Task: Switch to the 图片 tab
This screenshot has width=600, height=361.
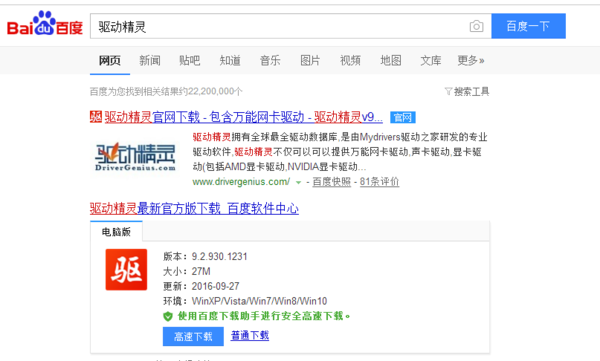Action: (x=310, y=60)
